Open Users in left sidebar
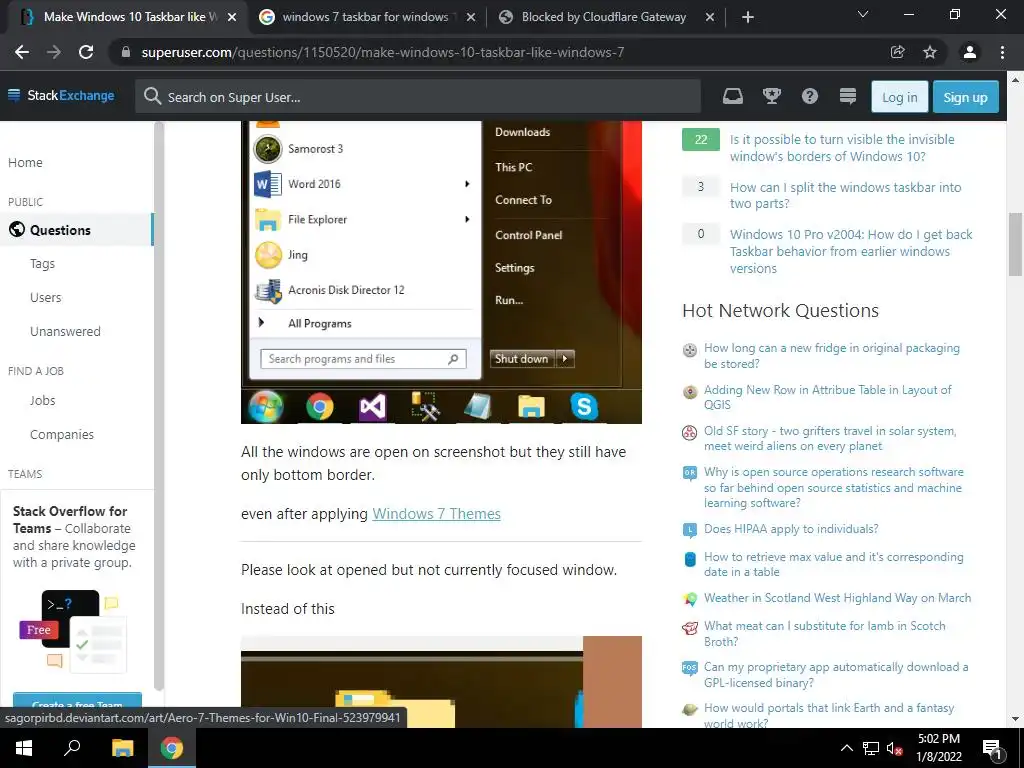This screenshot has width=1024, height=768. tap(46, 298)
